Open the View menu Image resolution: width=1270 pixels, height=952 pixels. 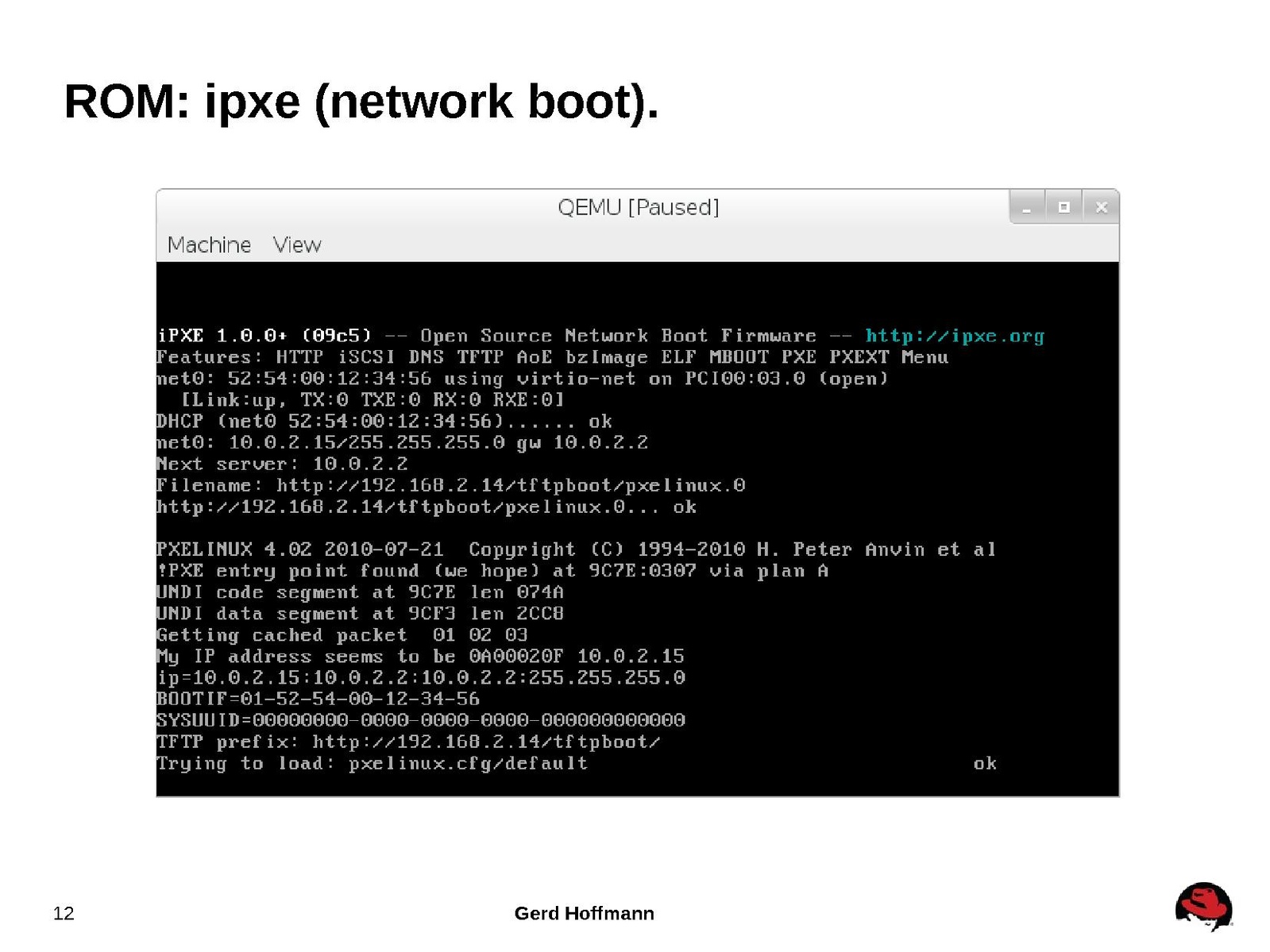(x=297, y=245)
